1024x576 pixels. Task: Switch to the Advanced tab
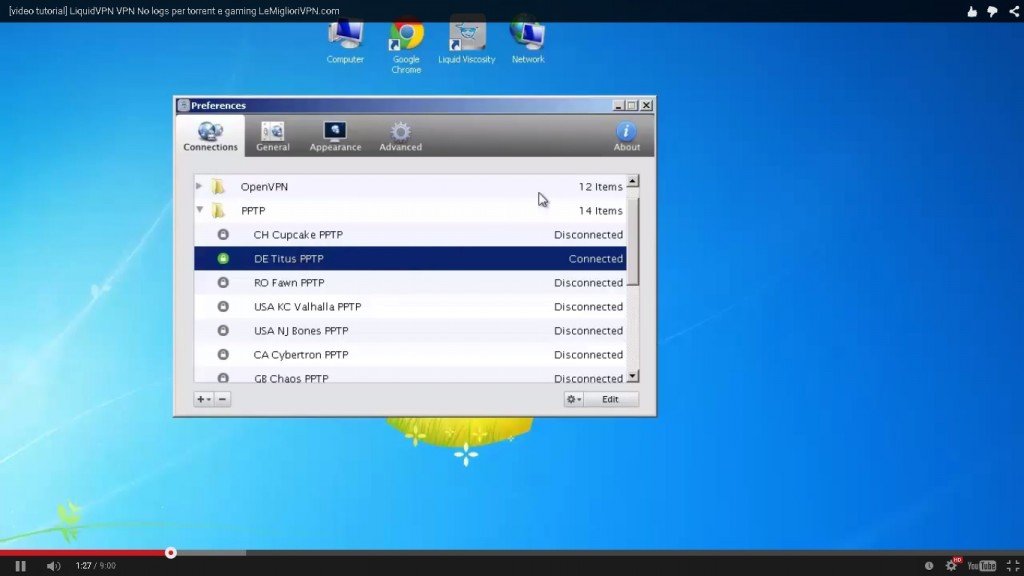[x=400, y=136]
